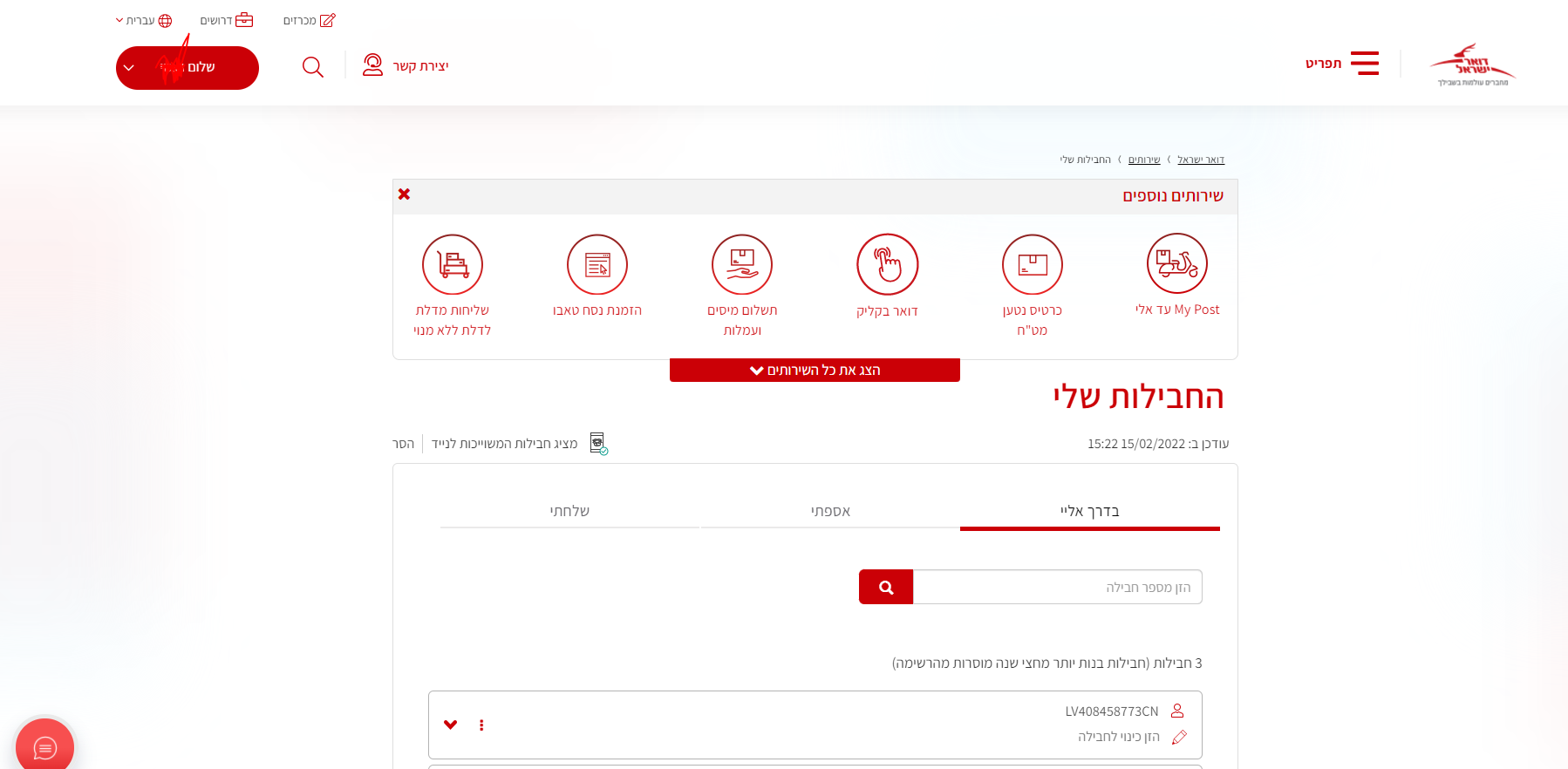1568x769 pixels.
Task: Go to שירותים breadcrumb link
Action: pos(1144,160)
